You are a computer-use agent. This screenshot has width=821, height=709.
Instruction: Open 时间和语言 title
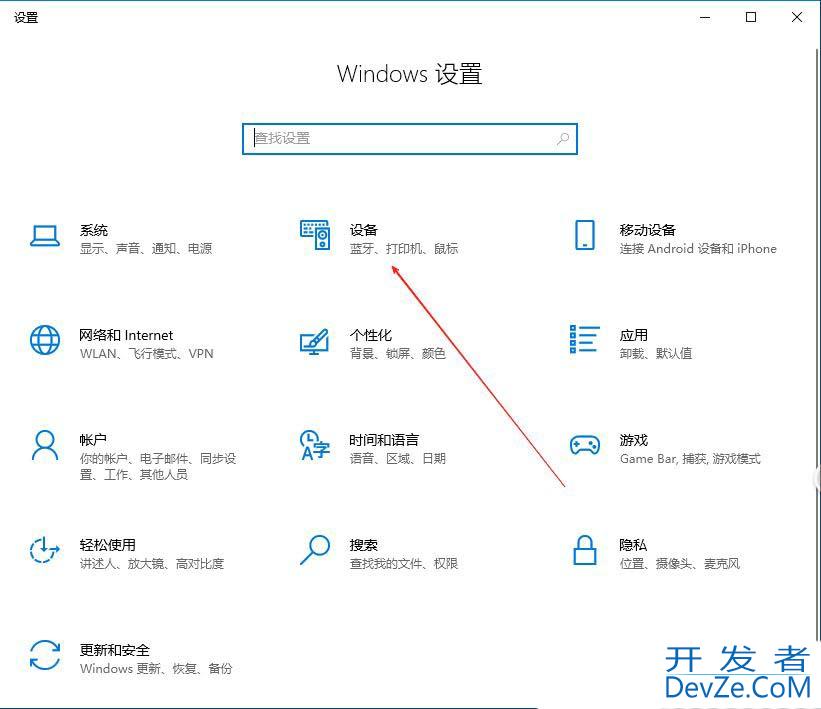(x=384, y=440)
